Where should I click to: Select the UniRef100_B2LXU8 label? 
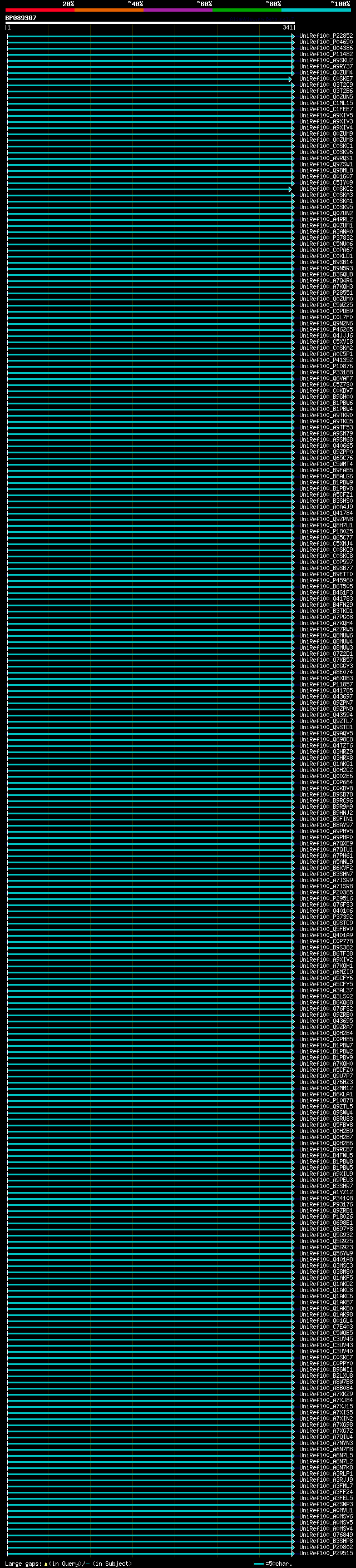click(326, 1376)
